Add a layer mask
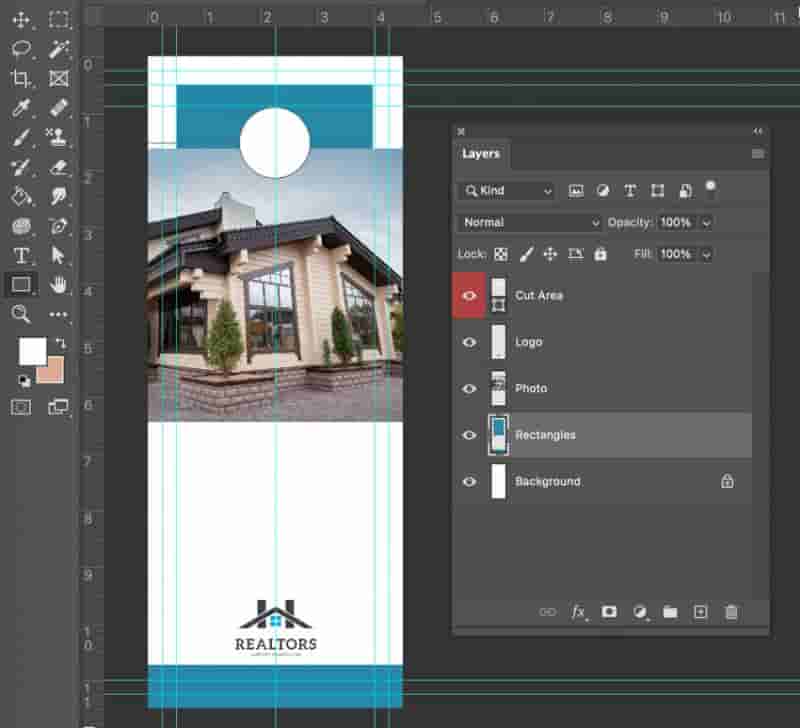The image size is (800, 728). tap(609, 612)
